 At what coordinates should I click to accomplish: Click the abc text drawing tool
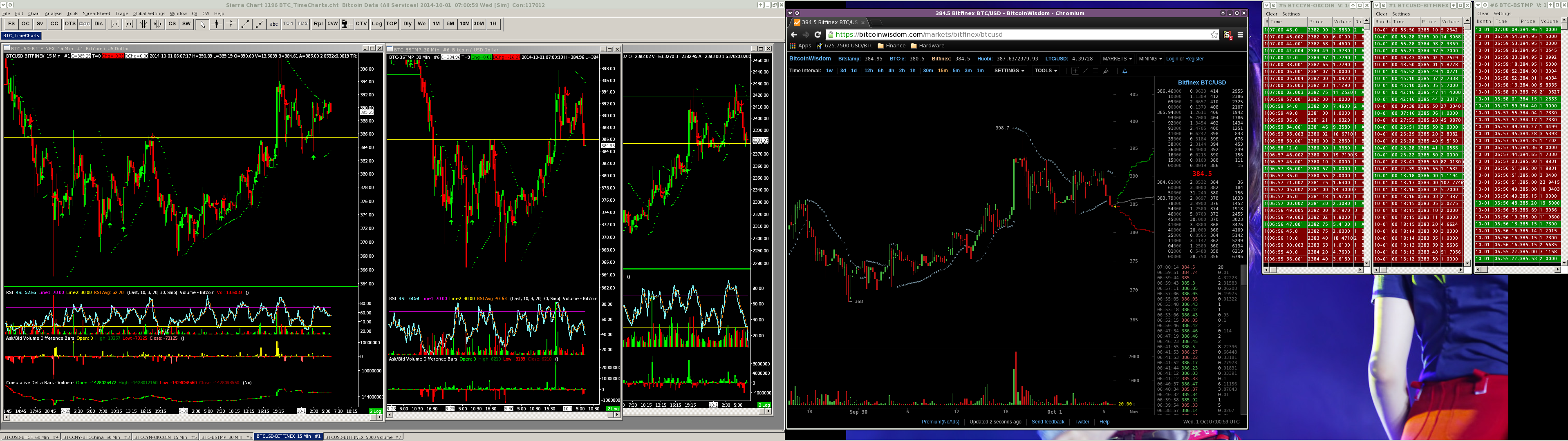click(274, 24)
